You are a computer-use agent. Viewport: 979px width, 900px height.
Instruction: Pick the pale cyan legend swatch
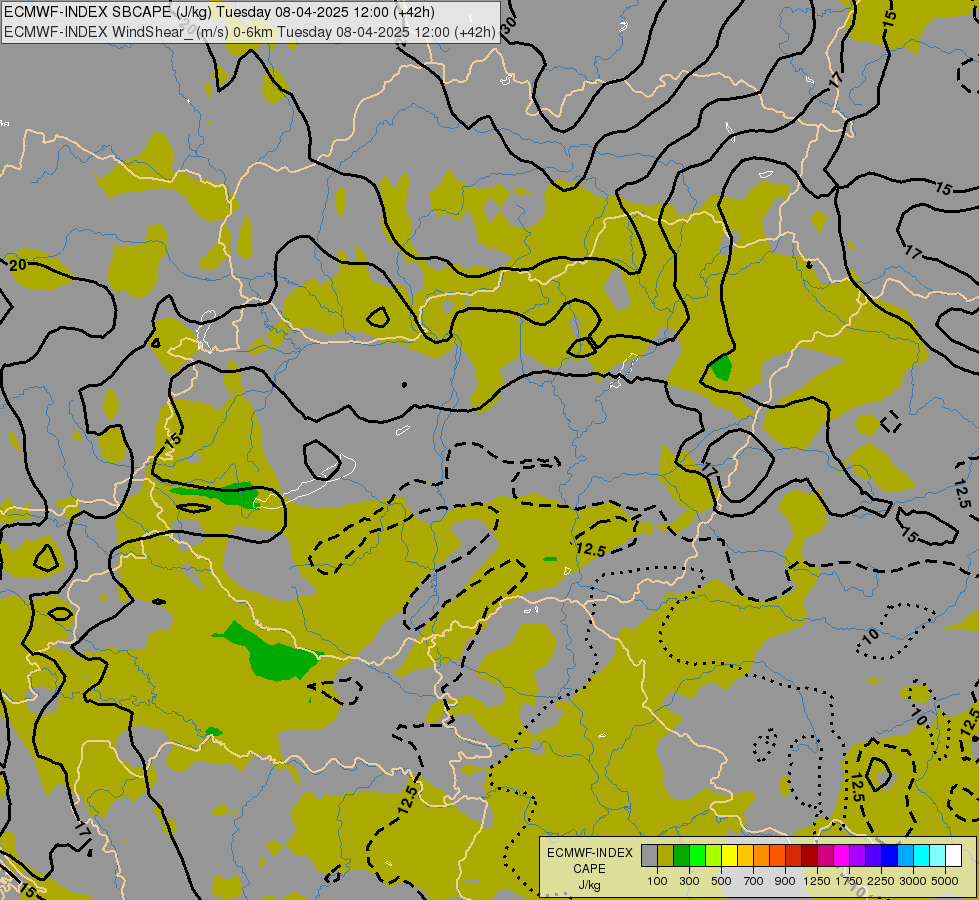click(x=938, y=855)
